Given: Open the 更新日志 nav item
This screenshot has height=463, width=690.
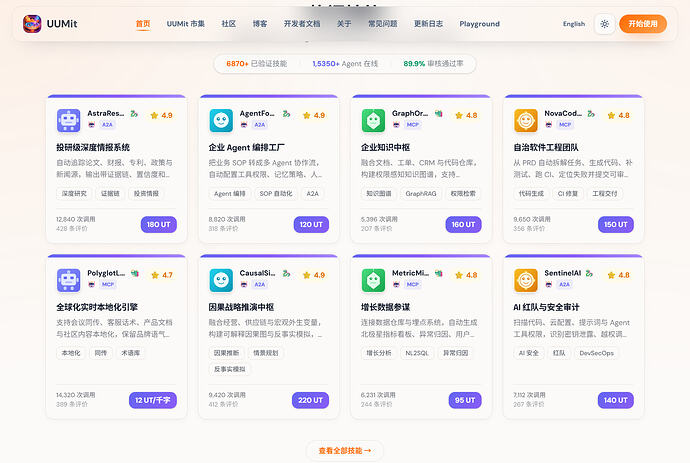Looking at the screenshot, I should tap(428, 24).
